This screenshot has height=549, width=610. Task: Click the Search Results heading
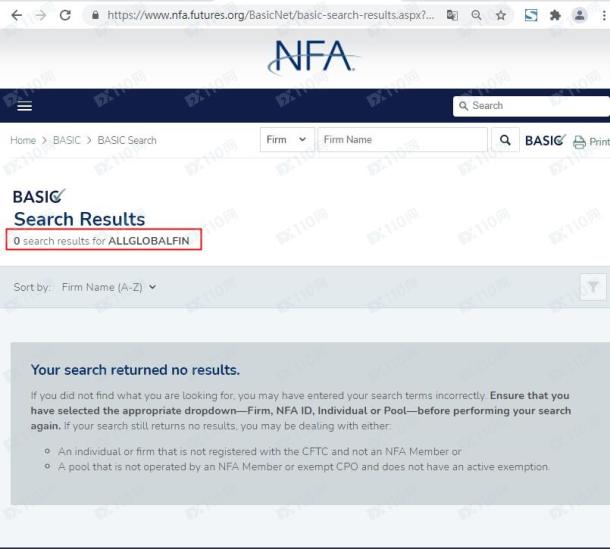click(79, 219)
